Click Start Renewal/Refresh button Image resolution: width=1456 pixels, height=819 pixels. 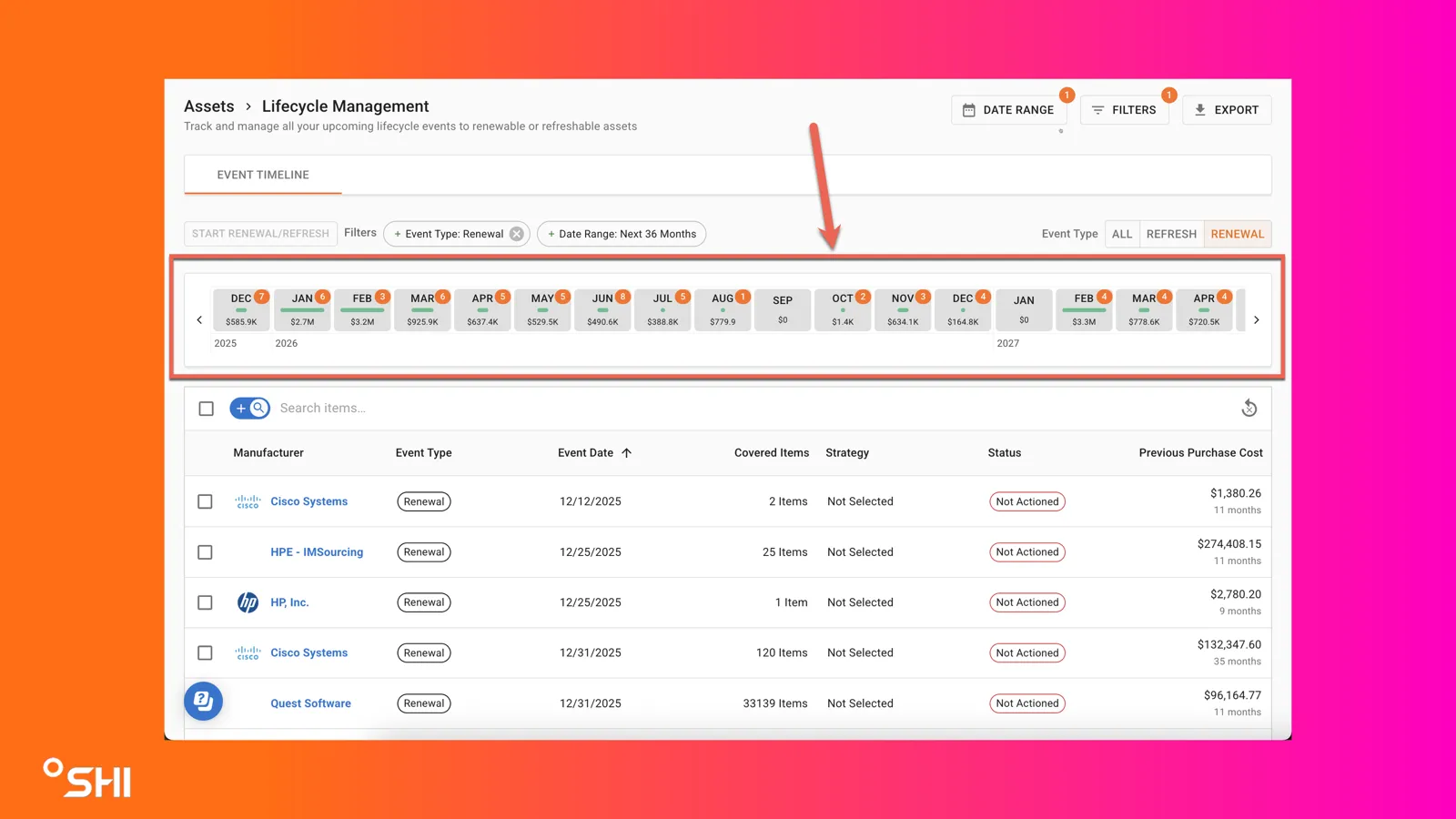(x=260, y=234)
